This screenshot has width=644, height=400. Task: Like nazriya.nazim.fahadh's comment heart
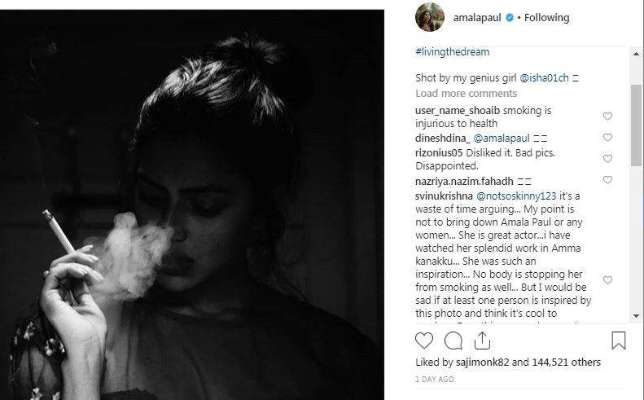tap(607, 180)
